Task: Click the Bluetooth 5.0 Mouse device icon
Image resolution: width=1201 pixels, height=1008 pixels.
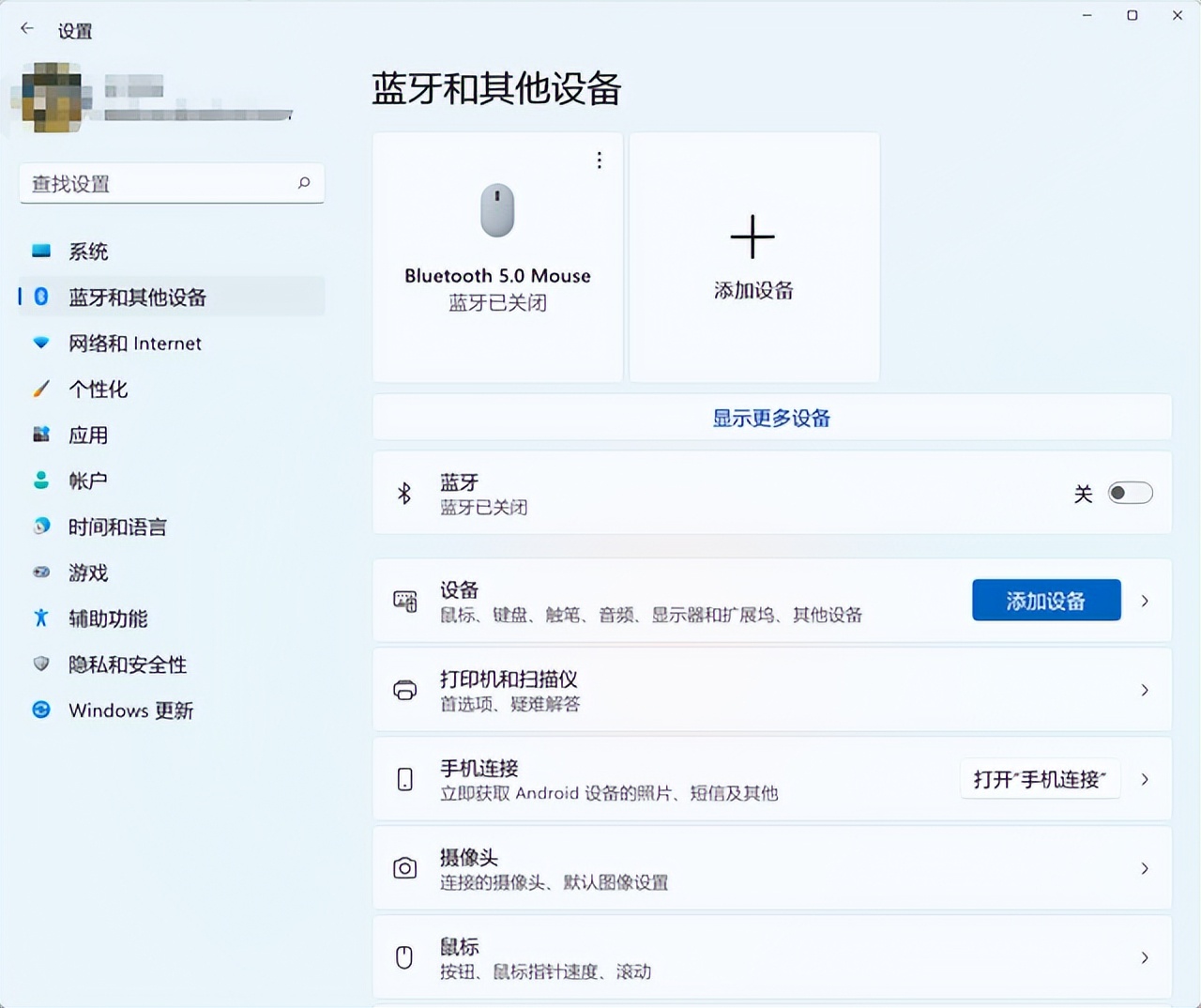Action: (x=497, y=211)
